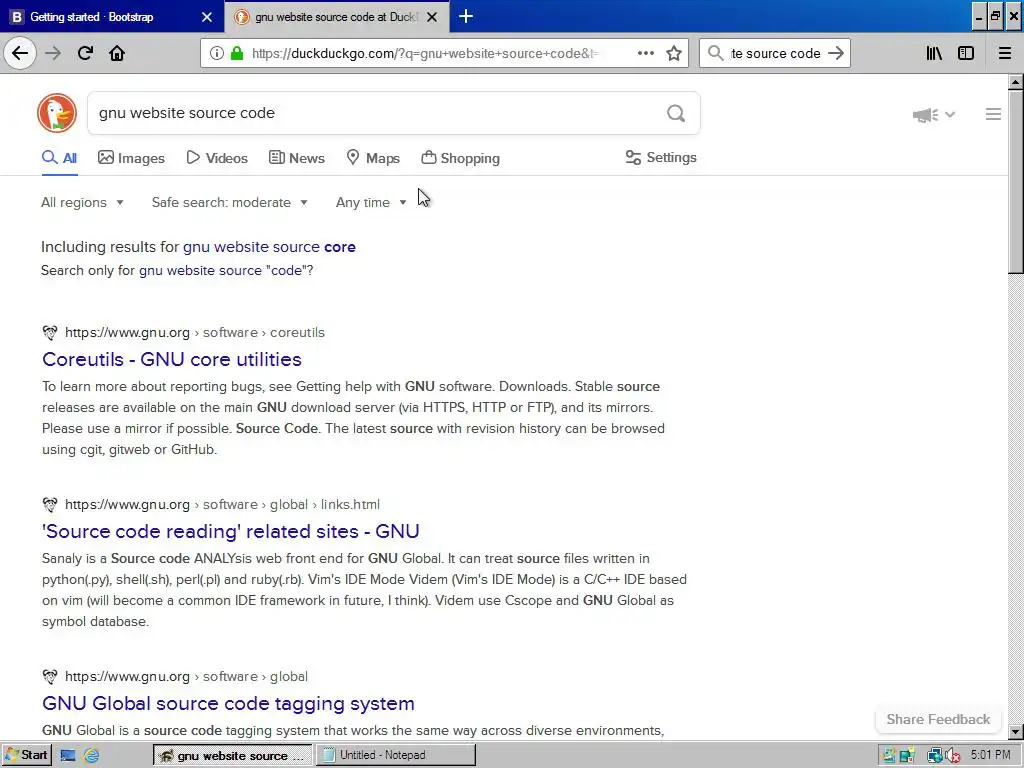Switch to Videos results
1024x768 pixels.
[x=217, y=158]
